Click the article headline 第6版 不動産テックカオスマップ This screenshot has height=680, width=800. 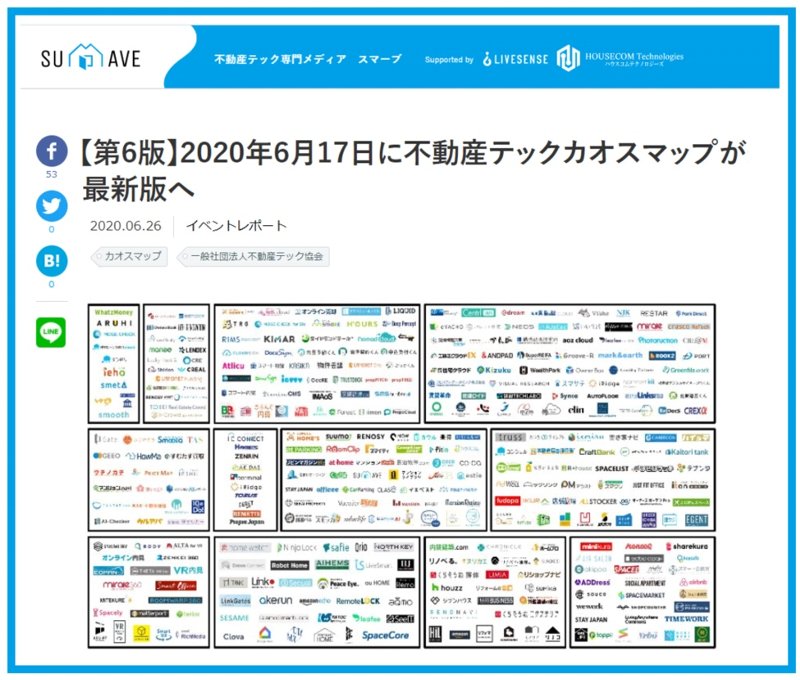[x=411, y=170]
